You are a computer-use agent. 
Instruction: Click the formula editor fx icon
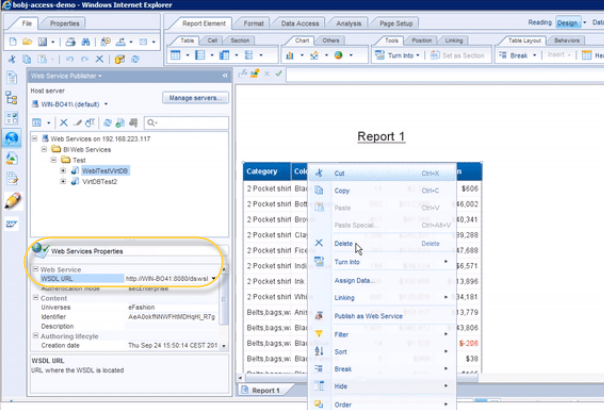(242, 73)
